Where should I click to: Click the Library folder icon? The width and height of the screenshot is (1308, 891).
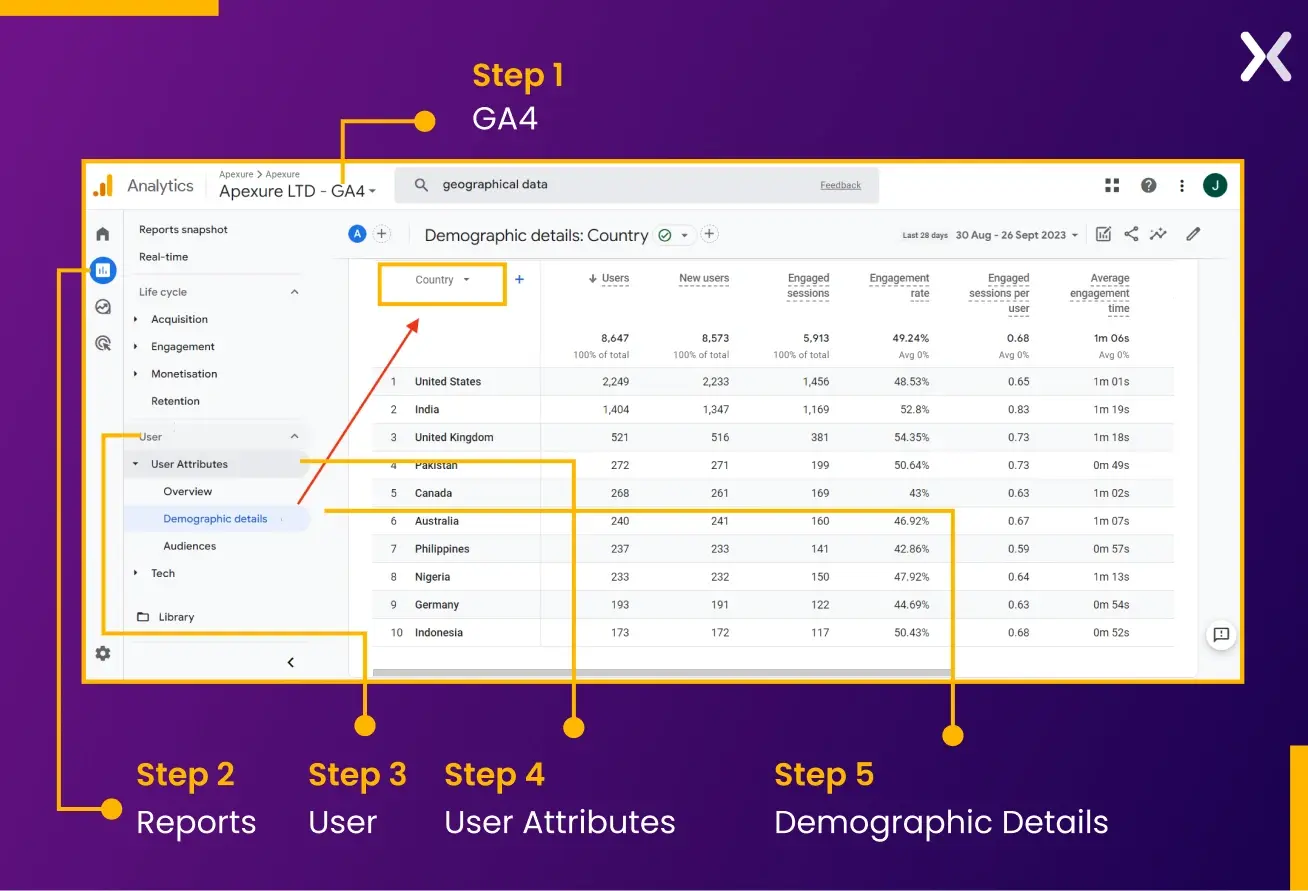143,617
